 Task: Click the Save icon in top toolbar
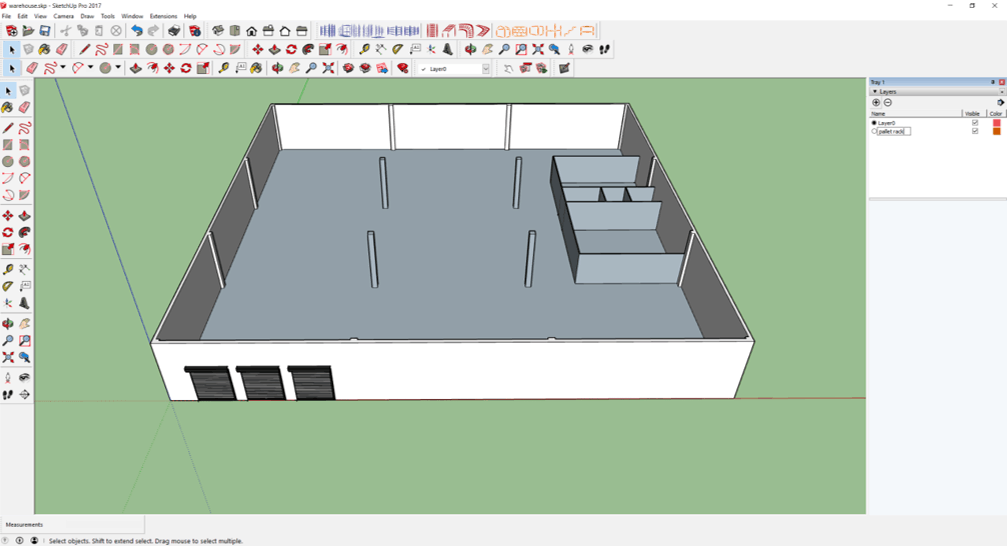tap(45, 31)
